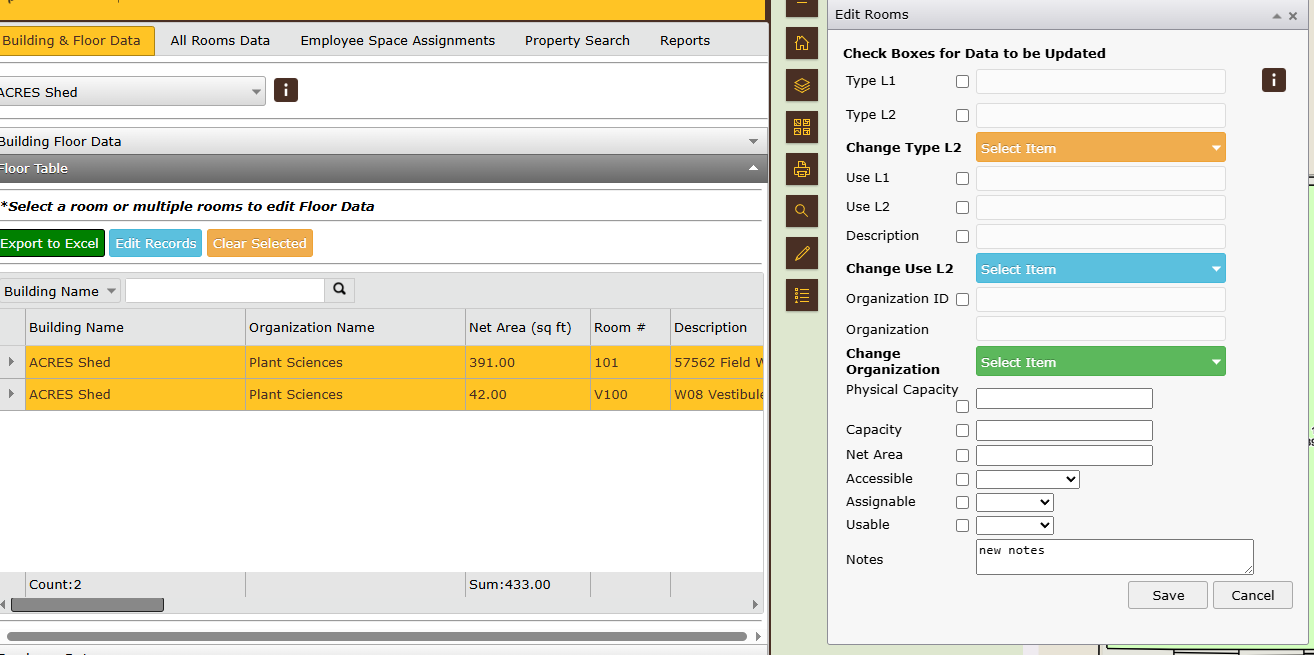The width and height of the screenshot is (1314, 655).
Task: Select the Layers icon in the sidebar
Action: [801, 85]
